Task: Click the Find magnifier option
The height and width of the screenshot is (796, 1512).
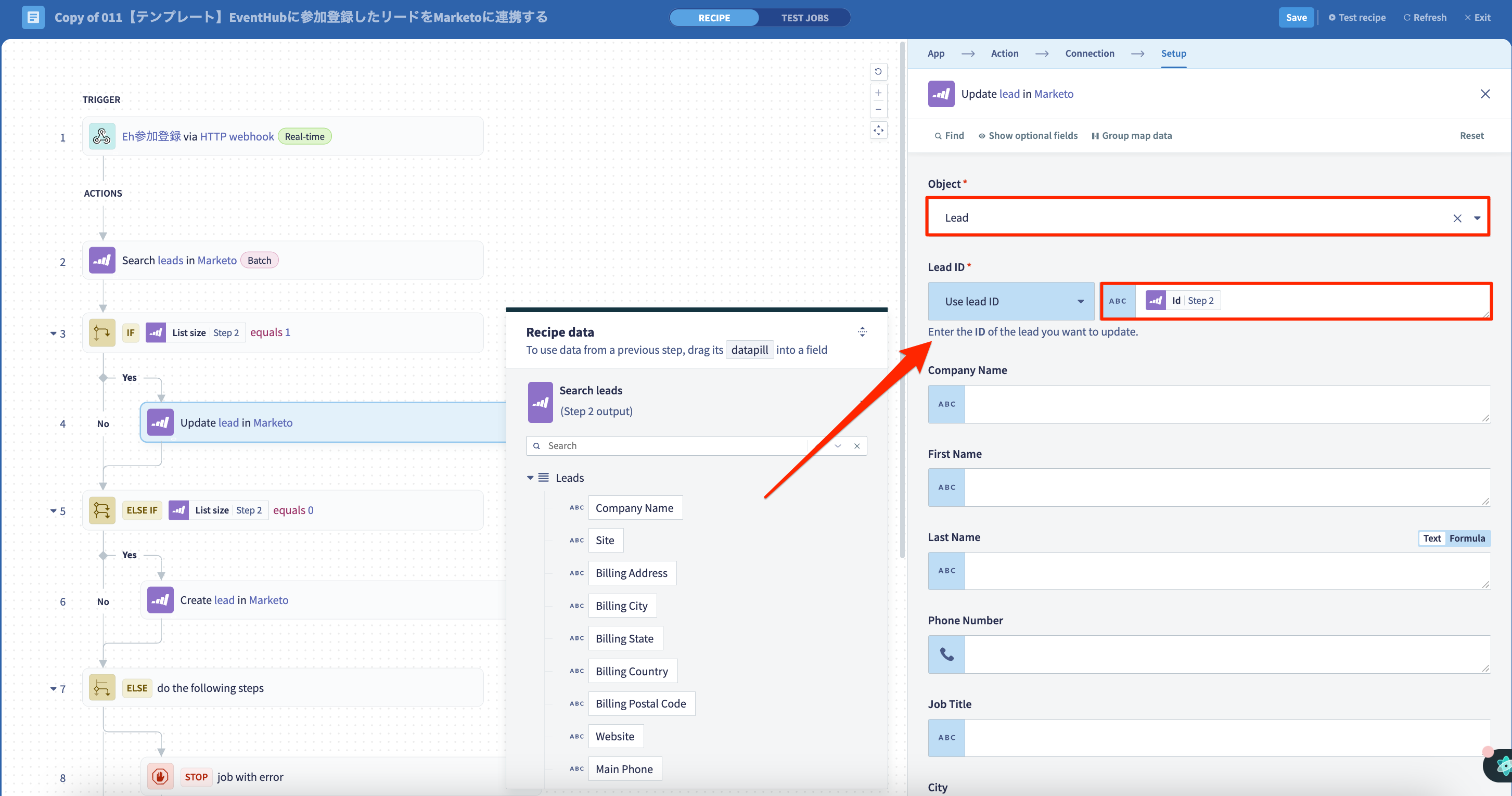Action: coord(949,136)
